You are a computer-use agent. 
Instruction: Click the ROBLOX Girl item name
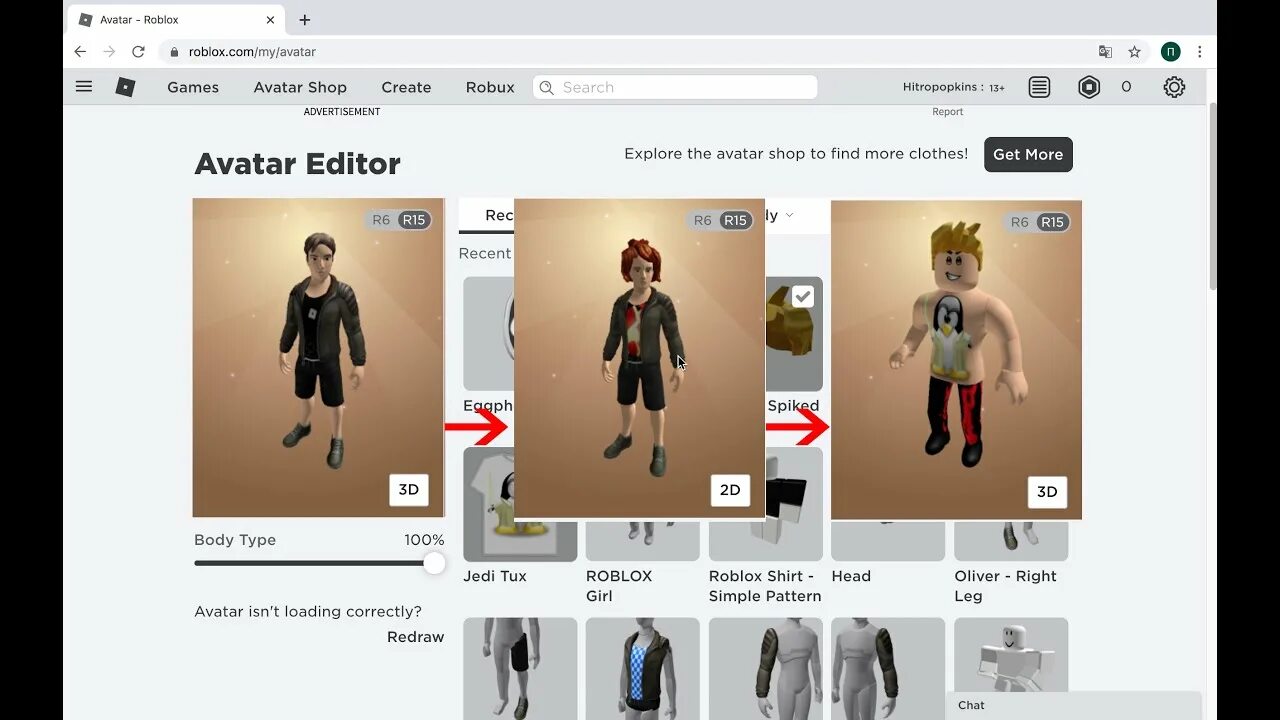coord(619,586)
